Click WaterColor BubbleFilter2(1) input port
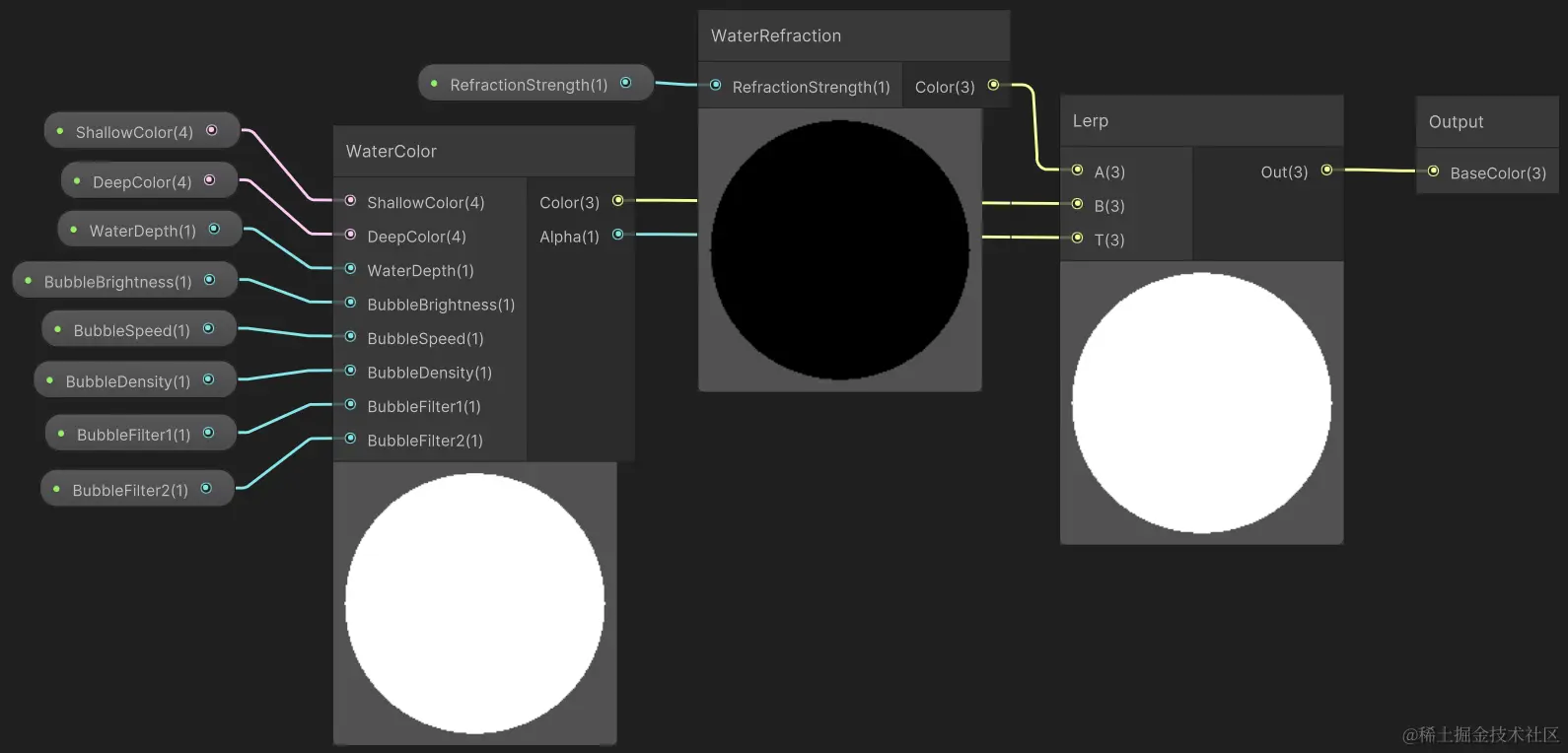The height and width of the screenshot is (753, 1568). 350,439
